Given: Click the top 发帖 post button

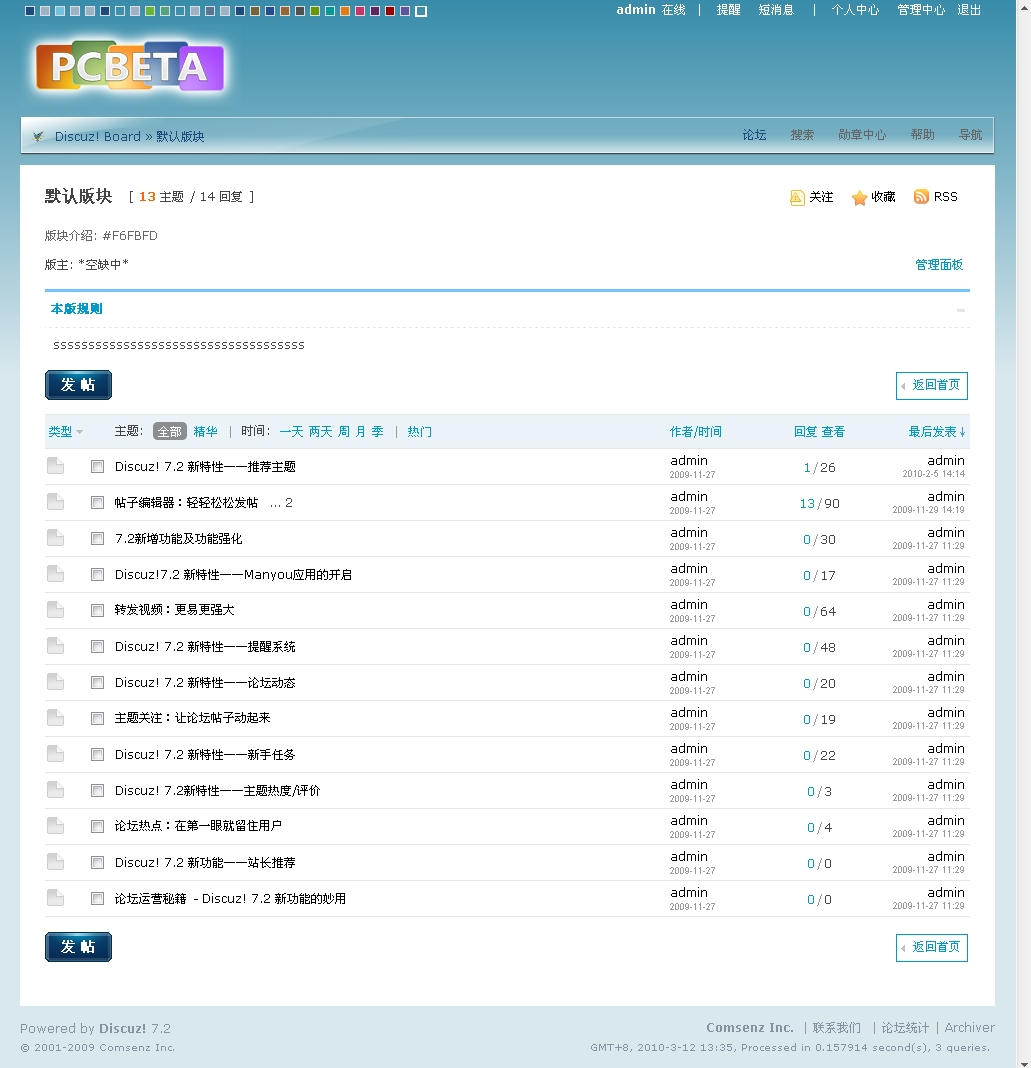Looking at the screenshot, I should coord(78,385).
